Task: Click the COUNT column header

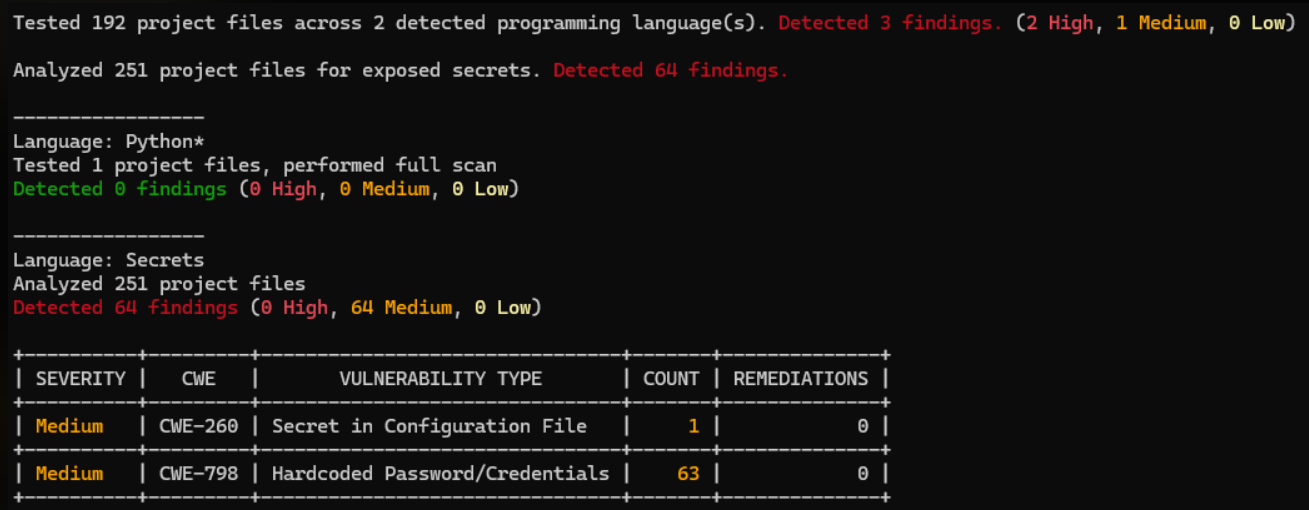Action: coord(671,379)
